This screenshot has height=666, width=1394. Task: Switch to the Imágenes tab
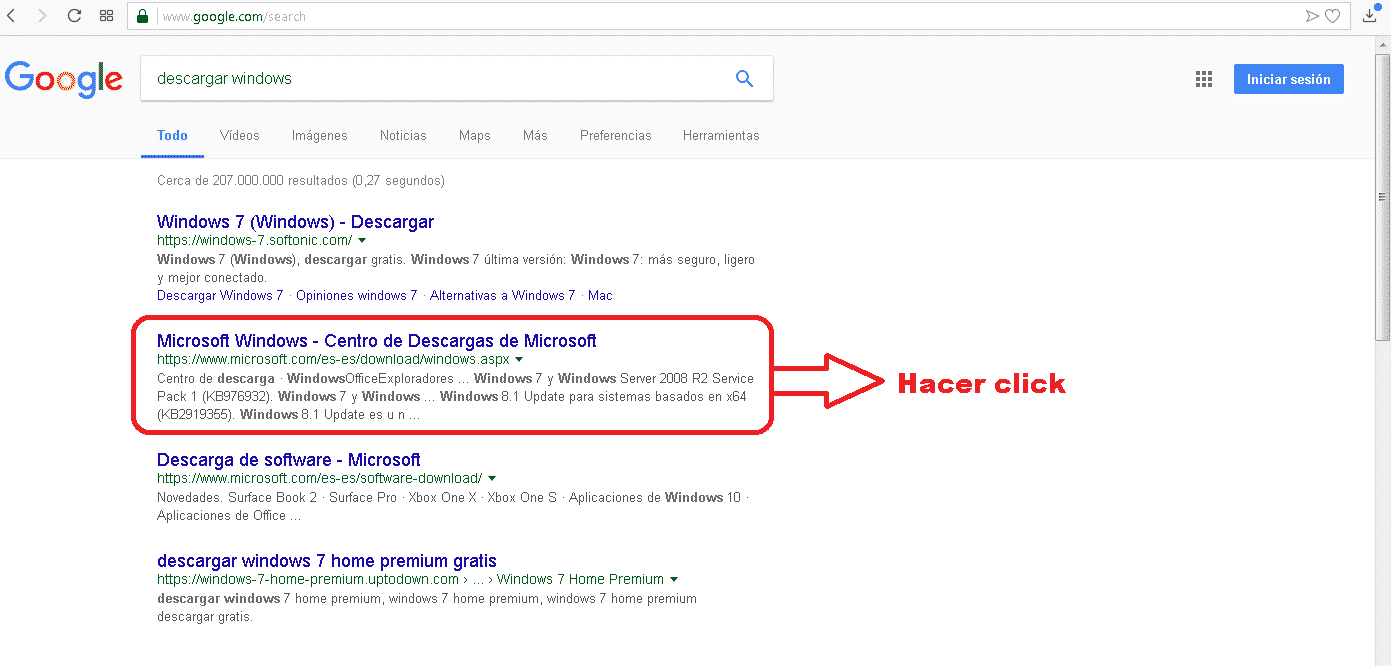pyautogui.click(x=319, y=135)
